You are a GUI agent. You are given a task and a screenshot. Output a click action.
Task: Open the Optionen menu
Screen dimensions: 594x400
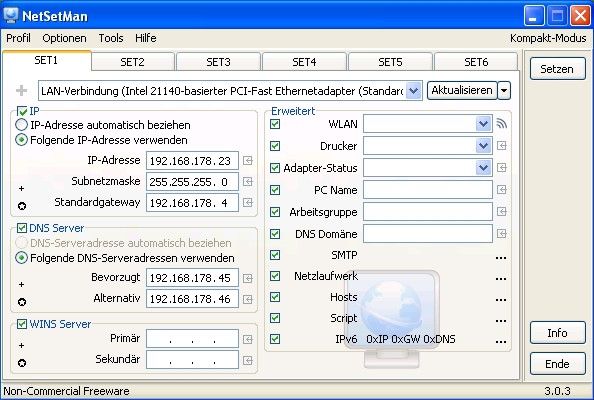pyautogui.click(x=64, y=38)
